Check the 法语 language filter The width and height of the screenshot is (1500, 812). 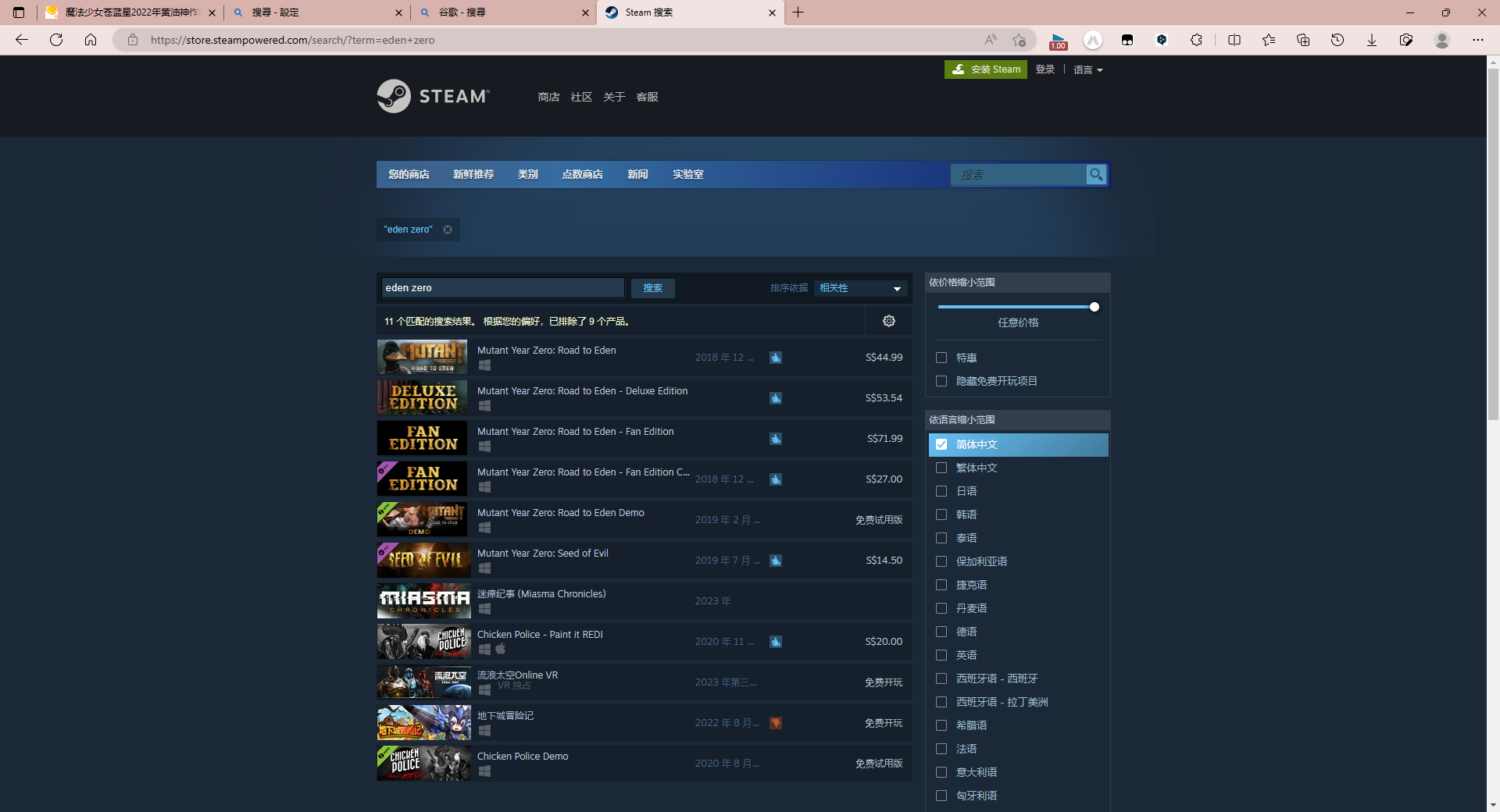[x=941, y=749]
